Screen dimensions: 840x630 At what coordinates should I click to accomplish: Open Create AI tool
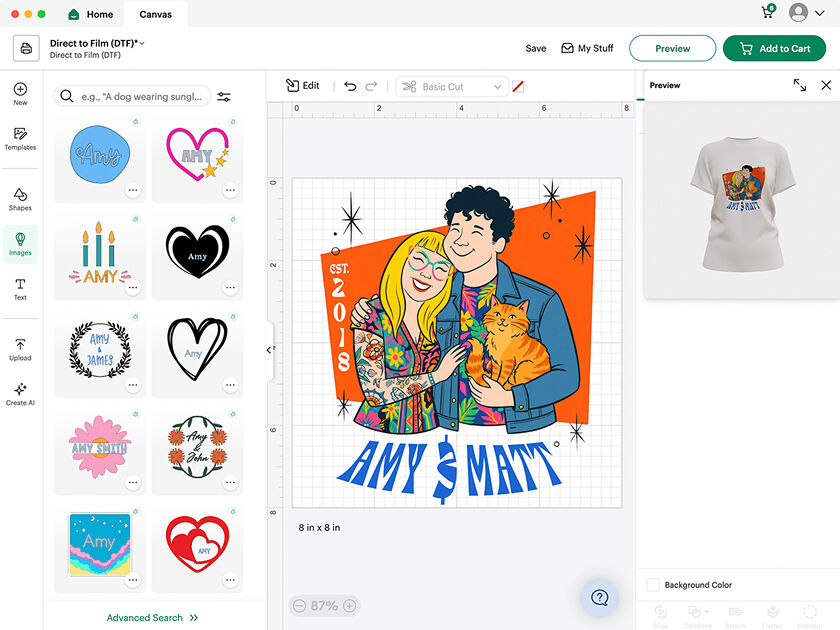pyautogui.click(x=20, y=394)
